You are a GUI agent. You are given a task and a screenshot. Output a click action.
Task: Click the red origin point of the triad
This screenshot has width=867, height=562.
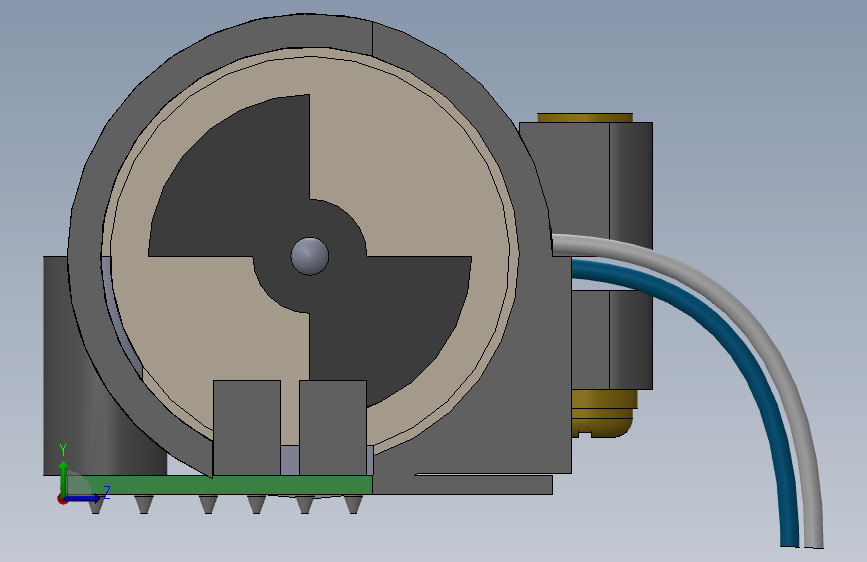click(x=62, y=499)
